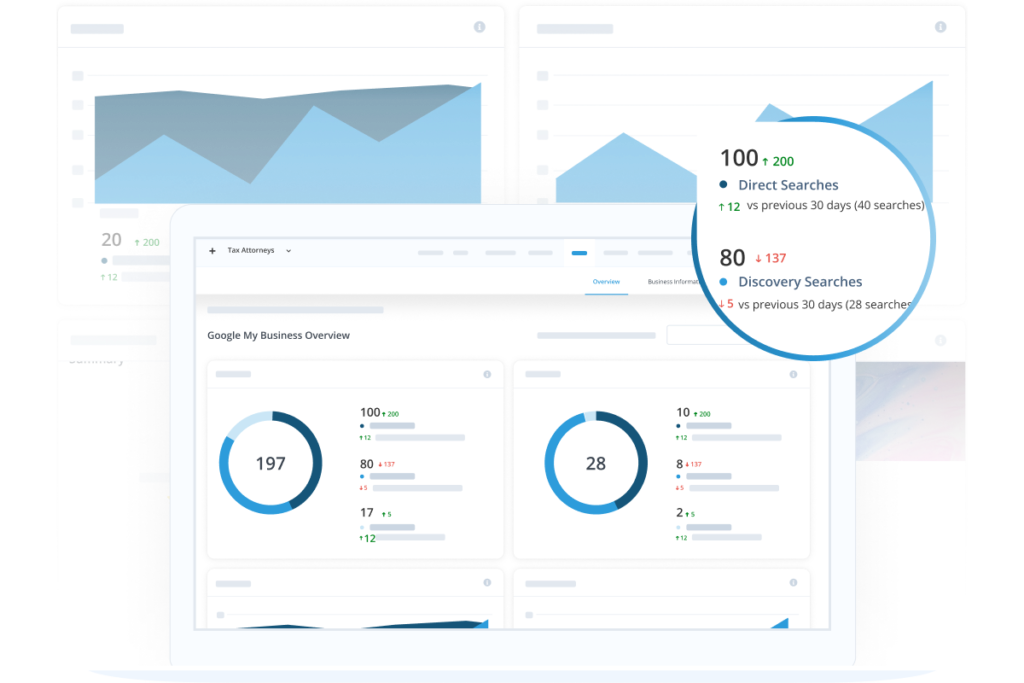Click the Direct Searches label in magnified circle
Screen dimensions: 1024x683
(788, 185)
